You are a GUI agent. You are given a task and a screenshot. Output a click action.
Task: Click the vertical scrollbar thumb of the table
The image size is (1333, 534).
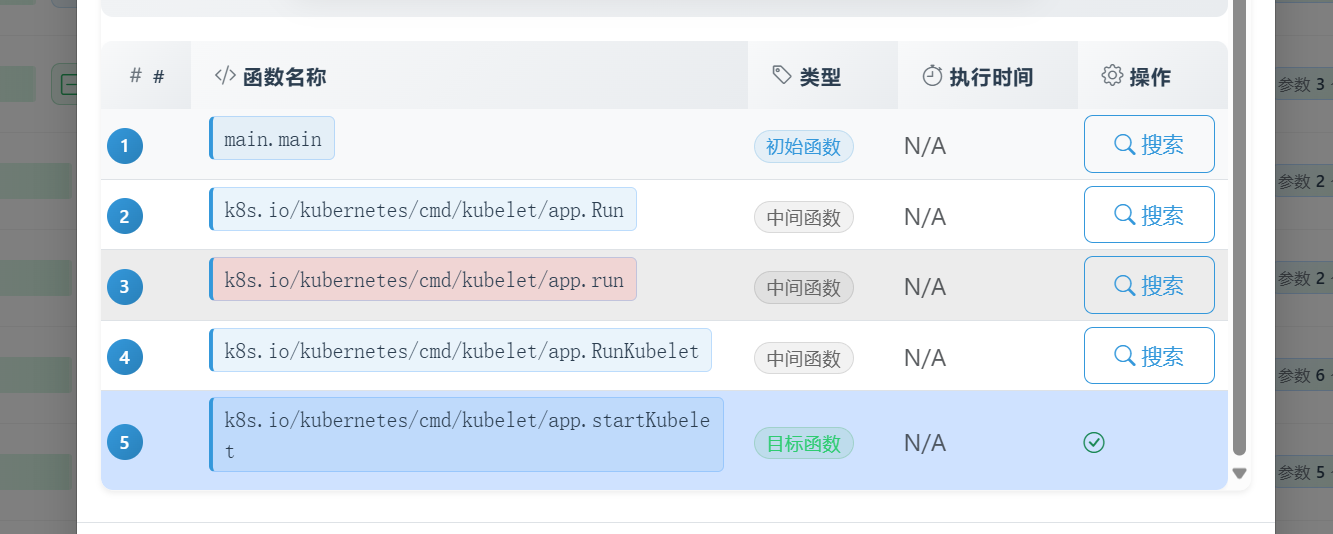(x=1240, y=228)
